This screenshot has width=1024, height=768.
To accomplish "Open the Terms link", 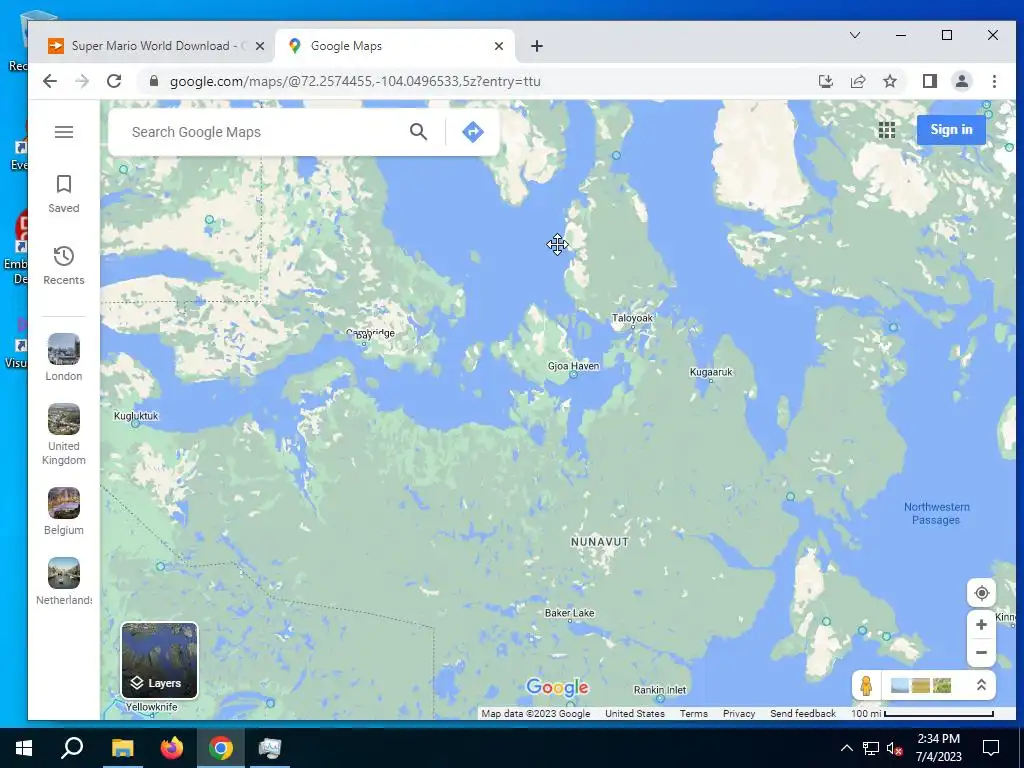I will [694, 714].
